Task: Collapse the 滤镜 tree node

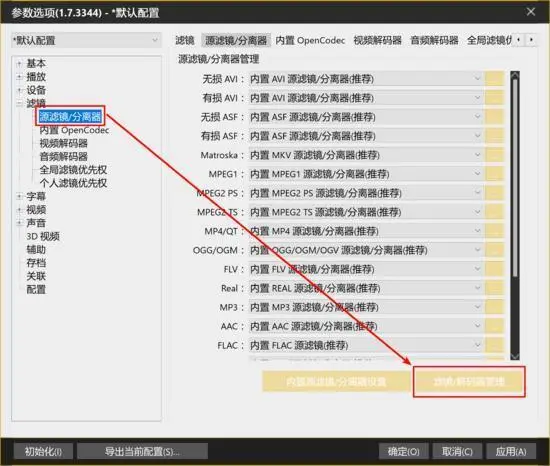Action: point(19,103)
